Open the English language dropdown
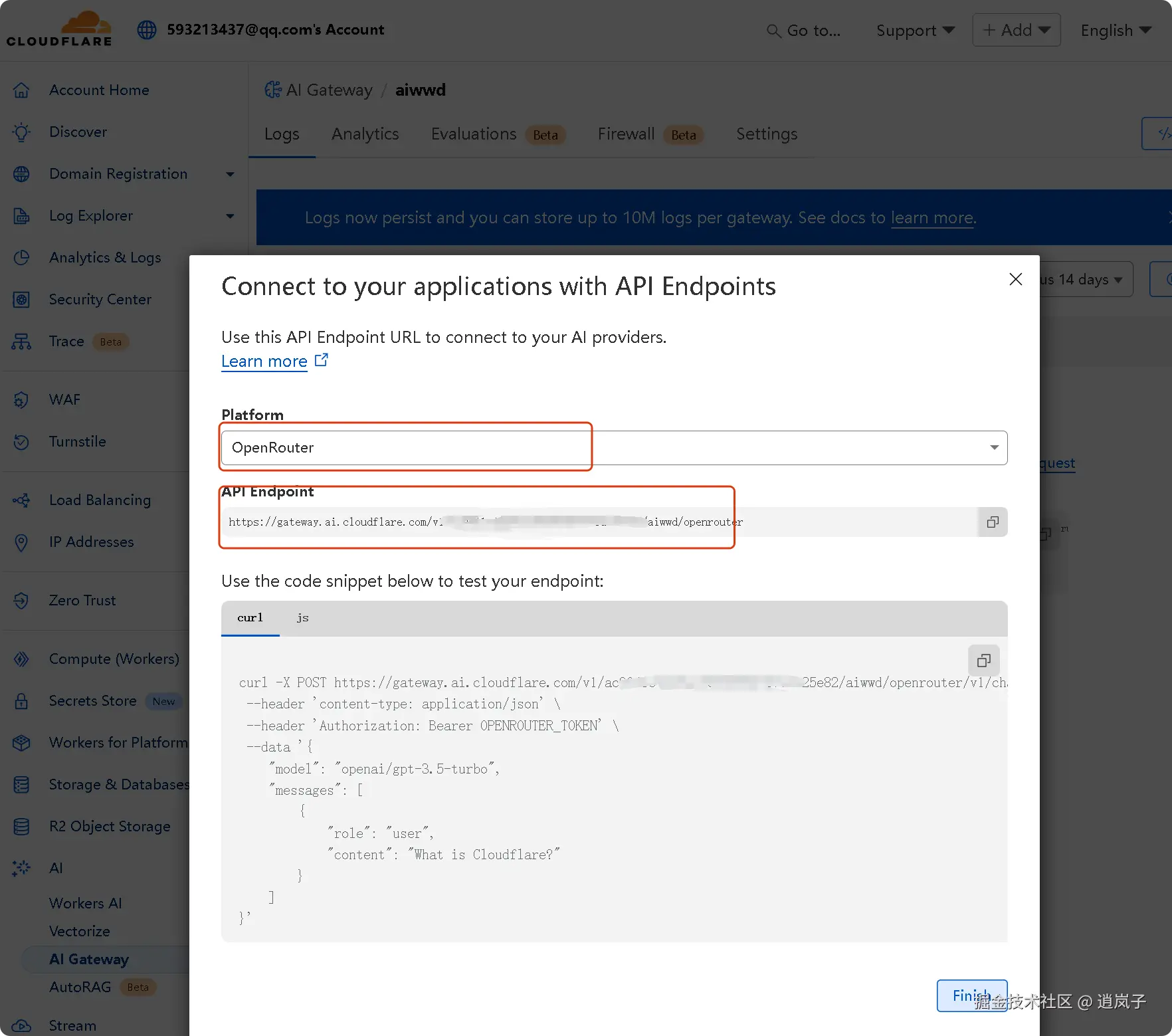 (1116, 31)
